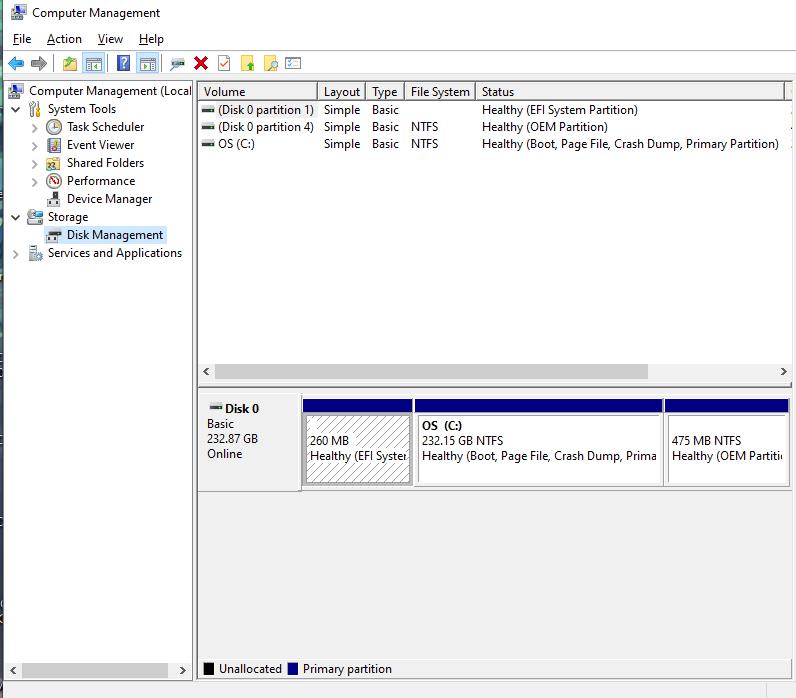Click the tree pane scroll right arrow
Image resolution: width=796 pixels, height=698 pixels.
click(x=183, y=671)
